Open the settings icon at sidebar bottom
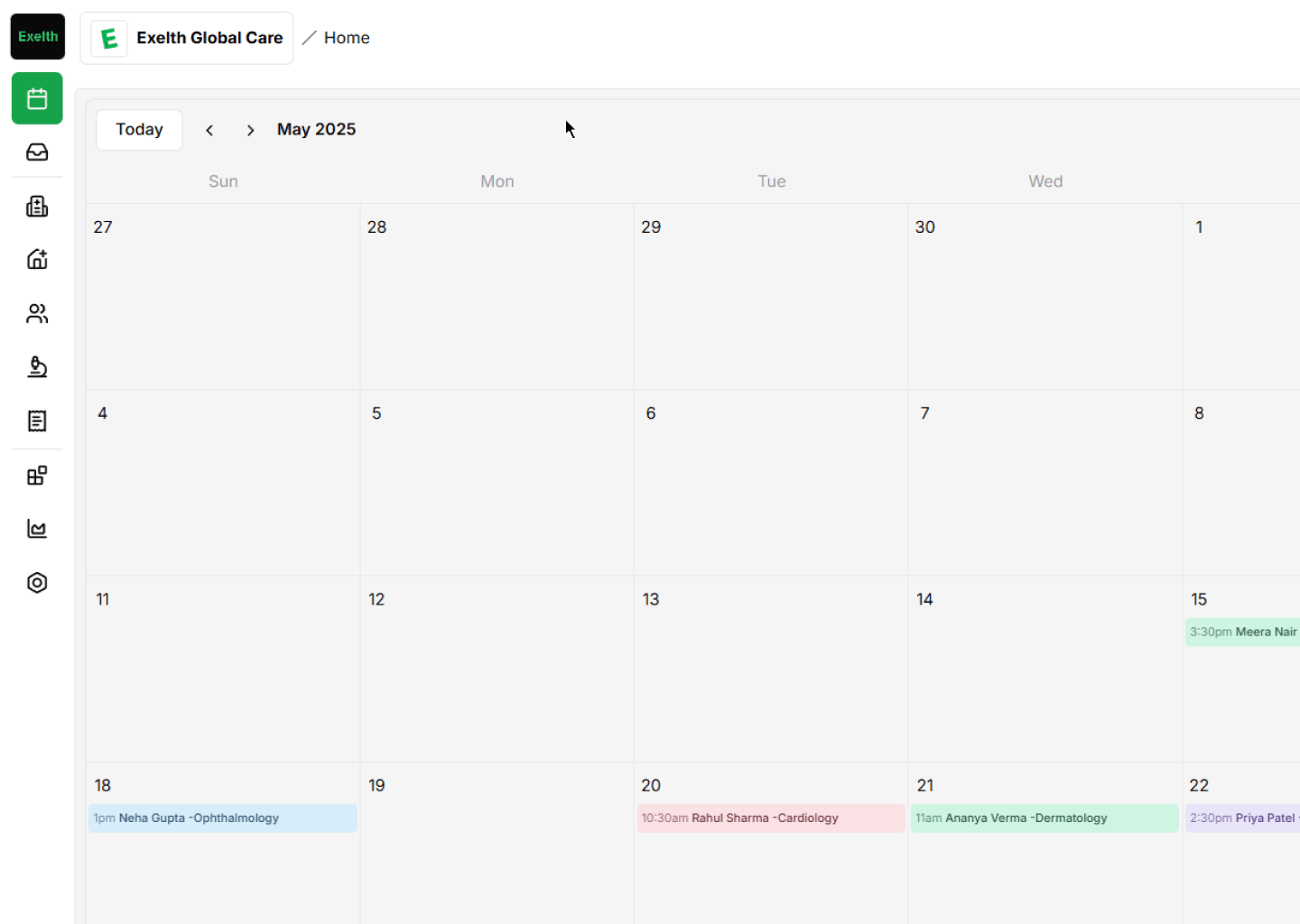 point(36,583)
